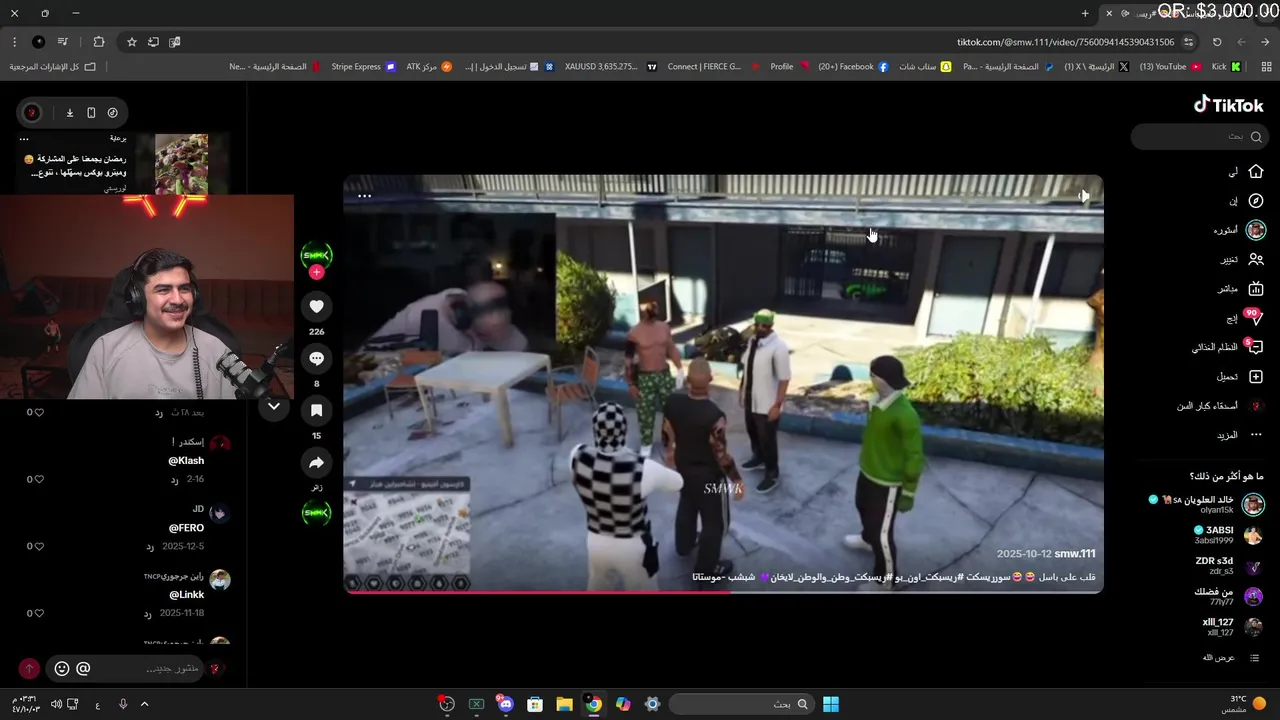Open the SMWK creator avatar above like button

tap(316, 255)
